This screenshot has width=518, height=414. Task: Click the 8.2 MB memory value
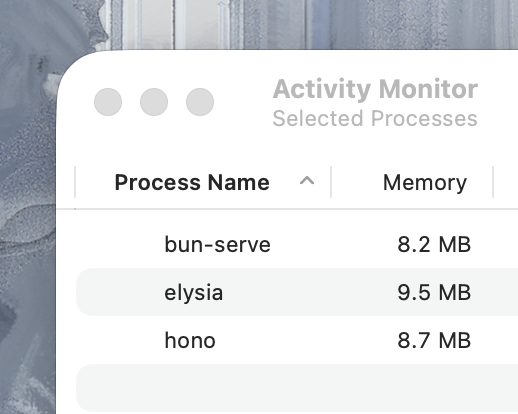[x=434, y=244]
